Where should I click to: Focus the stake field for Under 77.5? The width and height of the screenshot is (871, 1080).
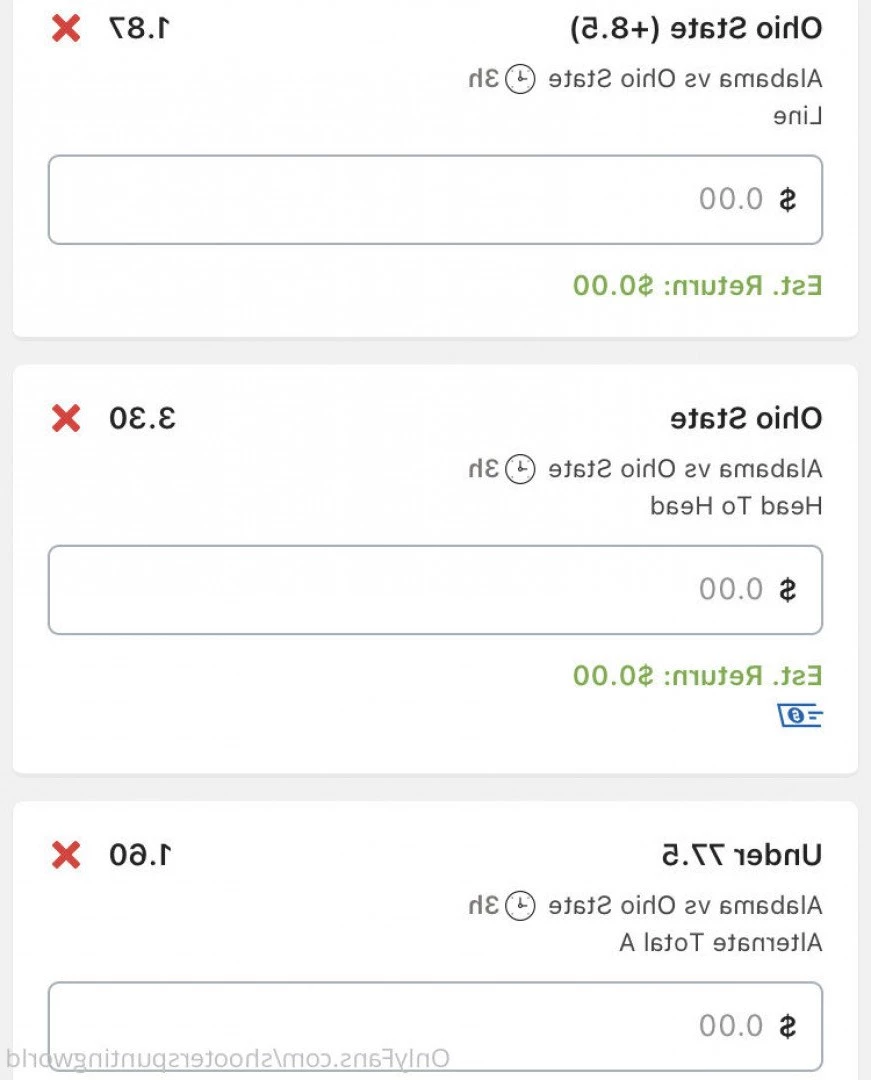435,1026
